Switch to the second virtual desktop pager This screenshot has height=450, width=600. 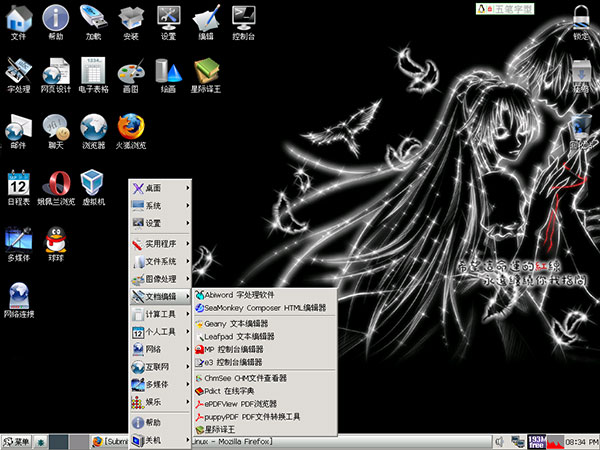78,442
